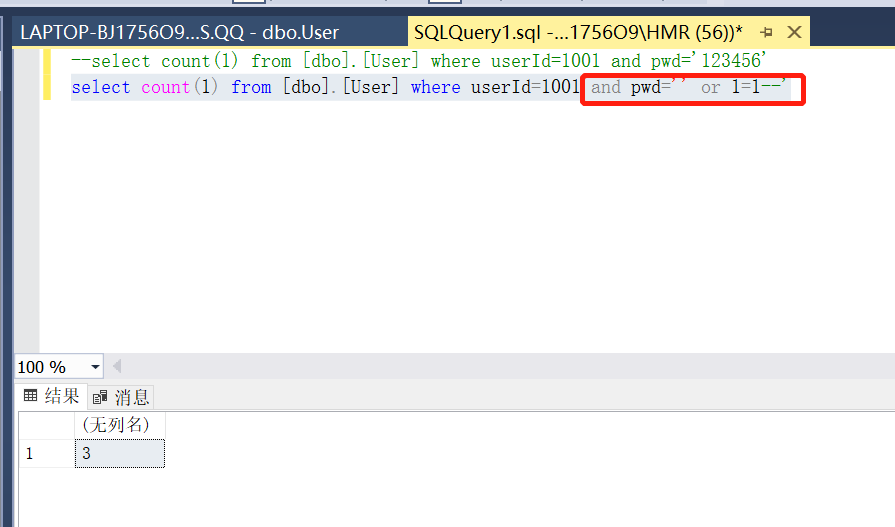Close the SQLQuery1.sql tab
This screenshot has height=527, width=895.
point(794,33)
